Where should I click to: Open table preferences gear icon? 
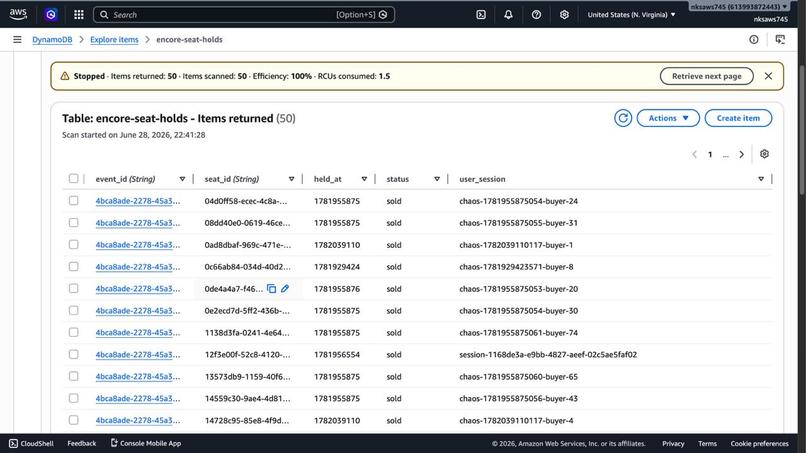[x=764, y=154]
